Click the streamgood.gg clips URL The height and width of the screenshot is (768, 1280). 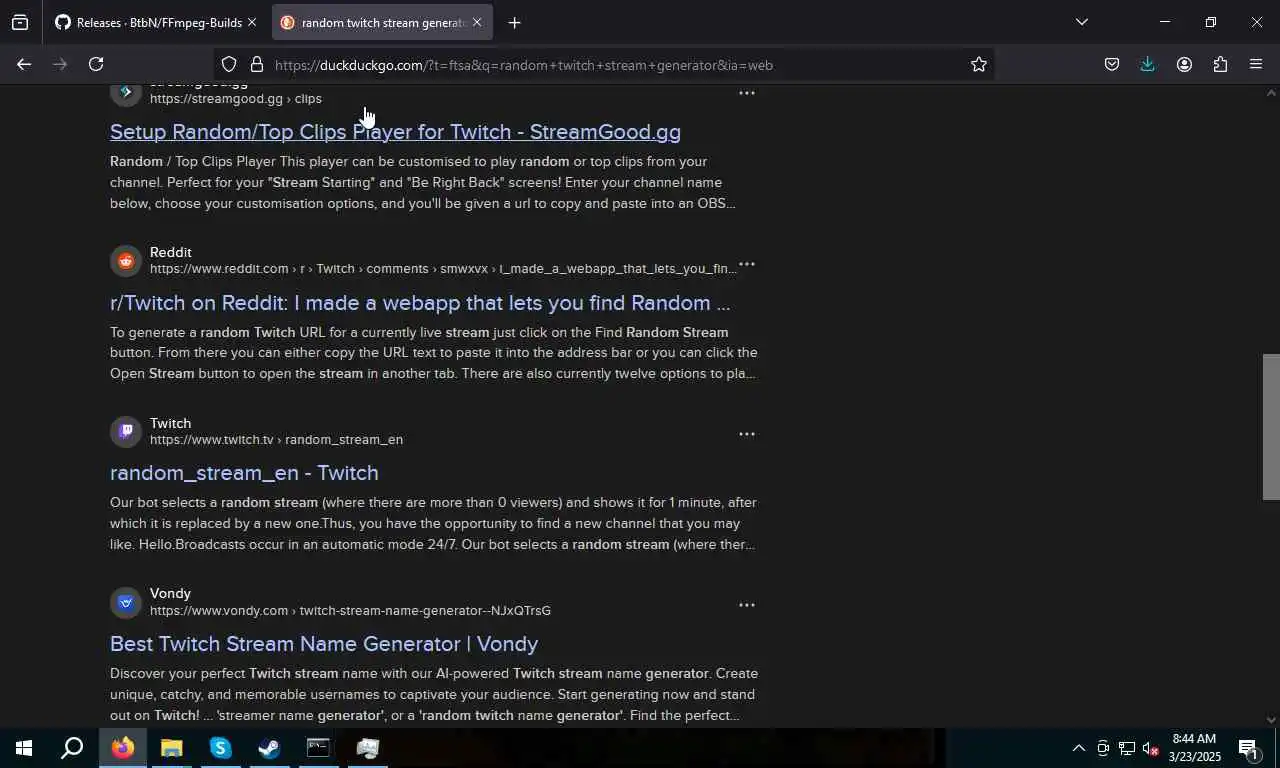(x=236, y=99)
